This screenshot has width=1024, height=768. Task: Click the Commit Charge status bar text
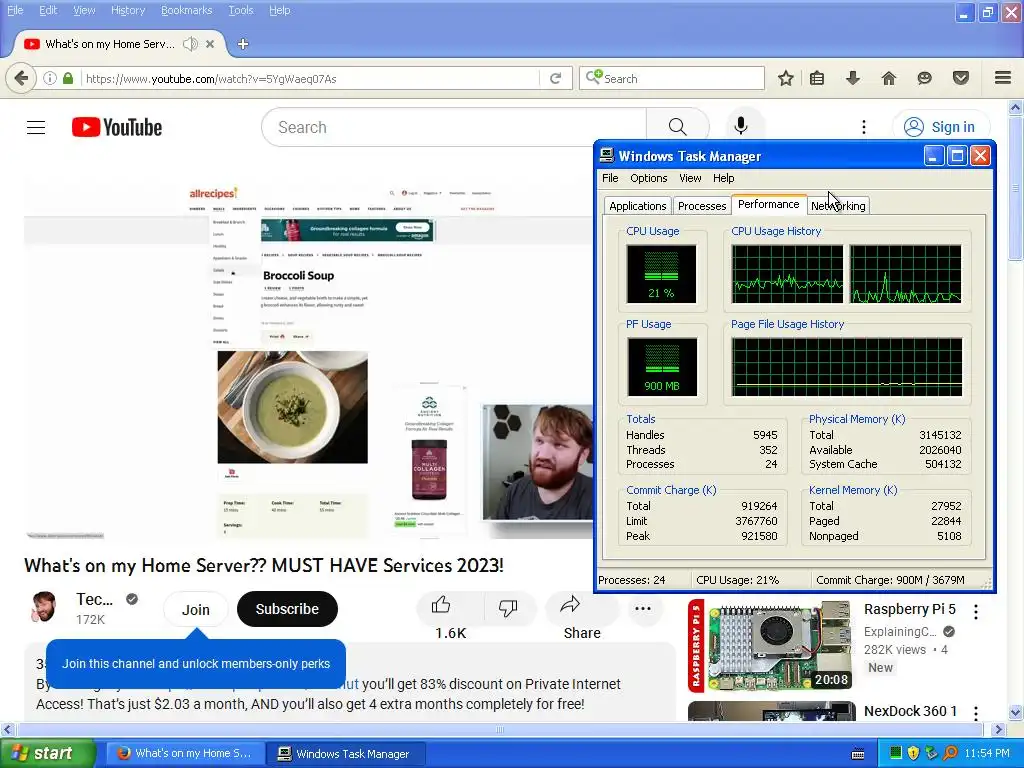coord(889,580)
